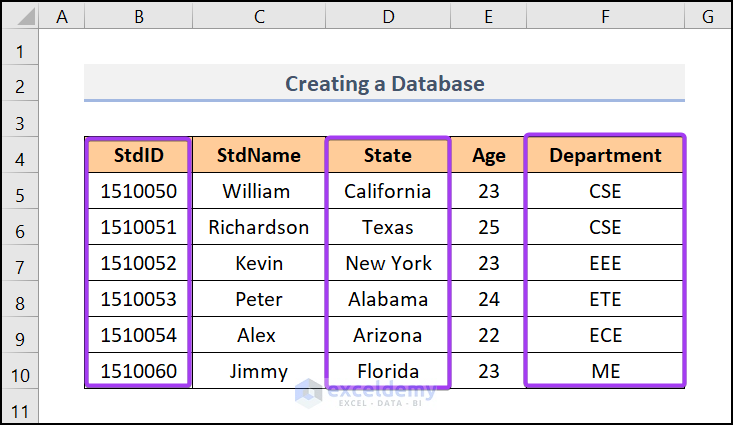Select row 7 header
Viewport: 733px width, 425px height.
click(21, 263)
